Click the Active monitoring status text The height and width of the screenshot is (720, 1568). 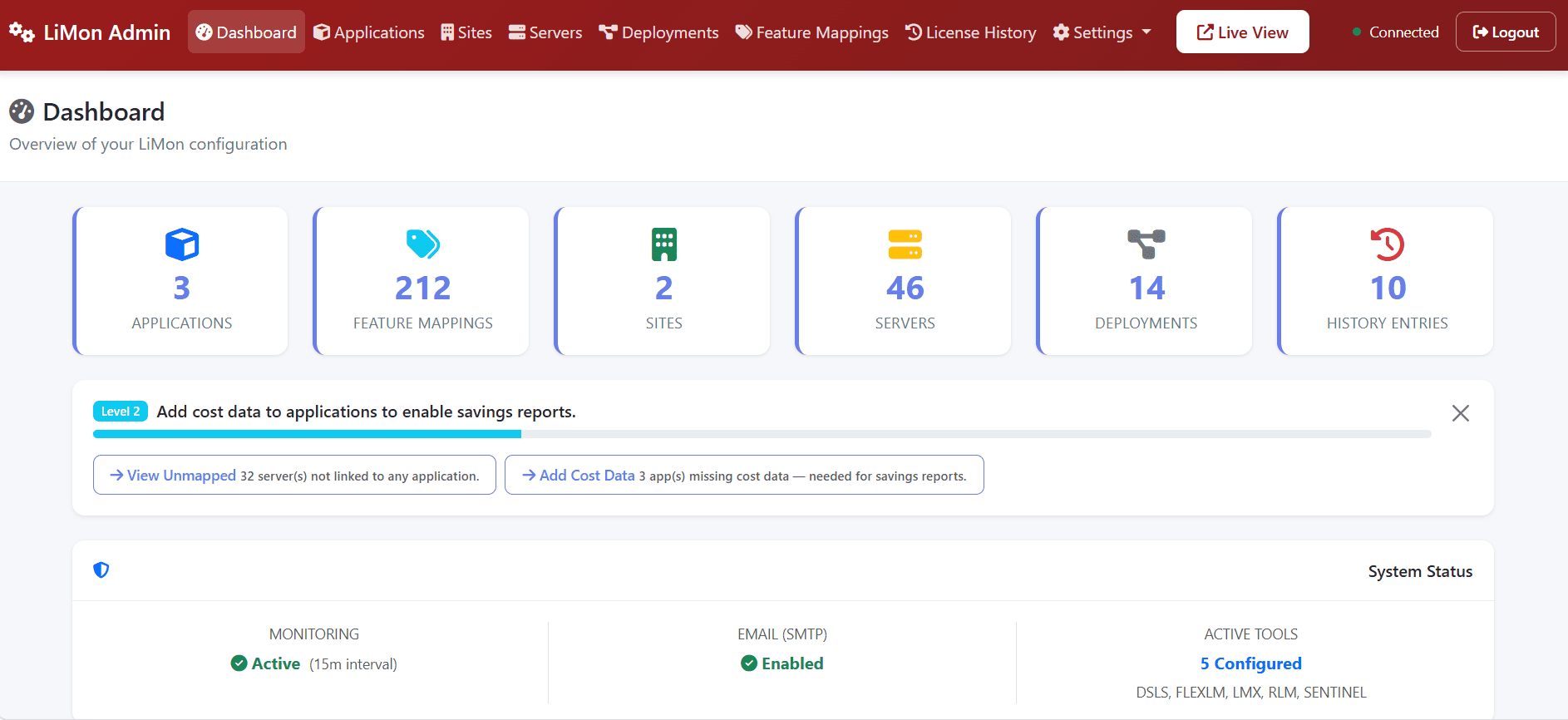(x=276, y=663)
